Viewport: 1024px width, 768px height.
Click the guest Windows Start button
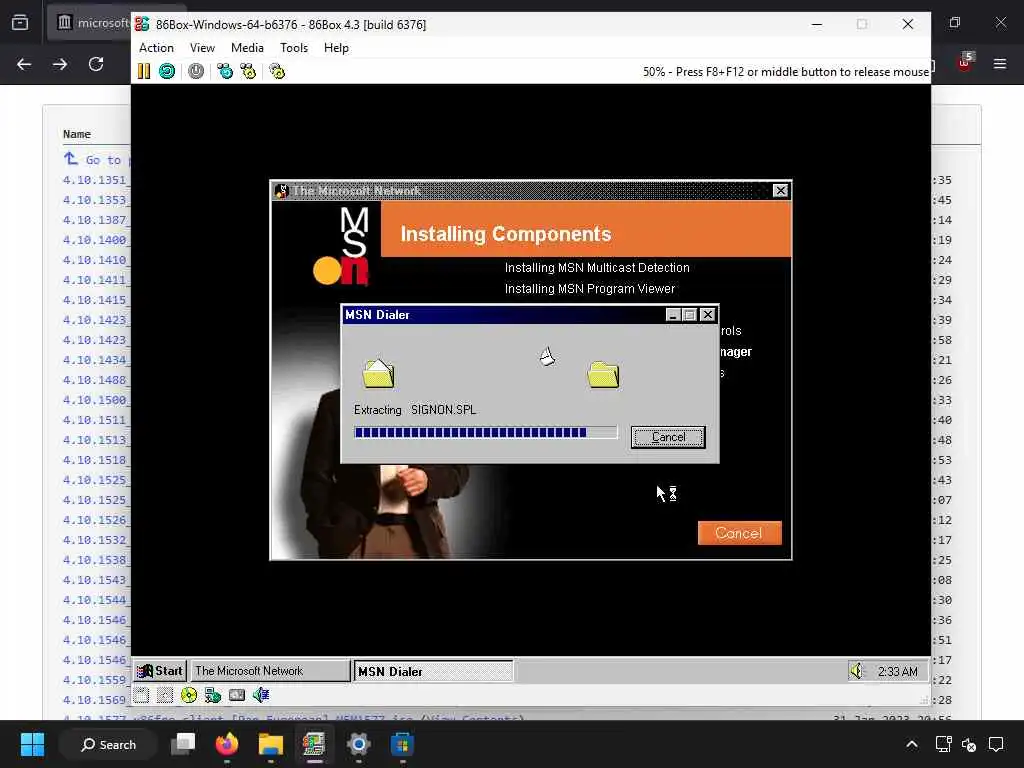pyautogui.click(x=161, y=671)
